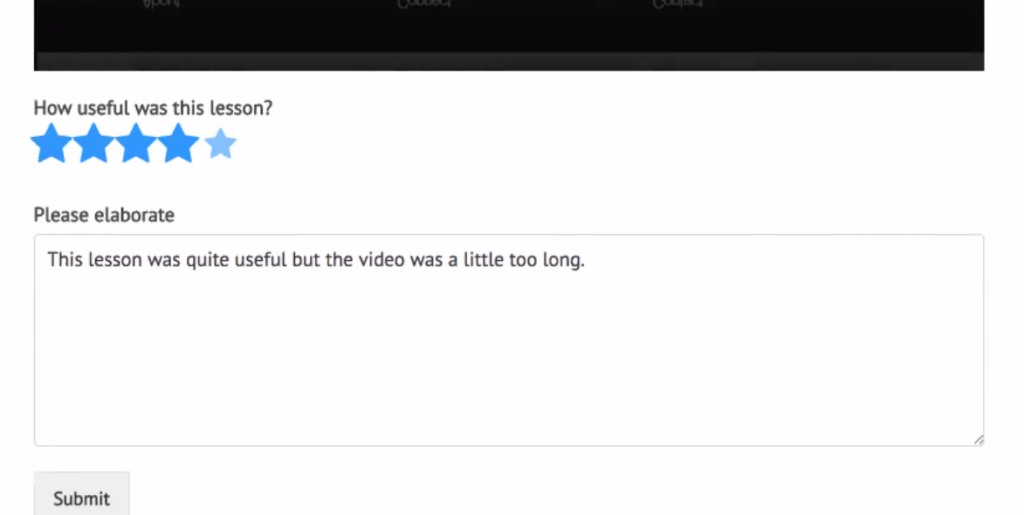Set rating to one star
Screen dimensions: 1024x515
[x=51, y=143]
